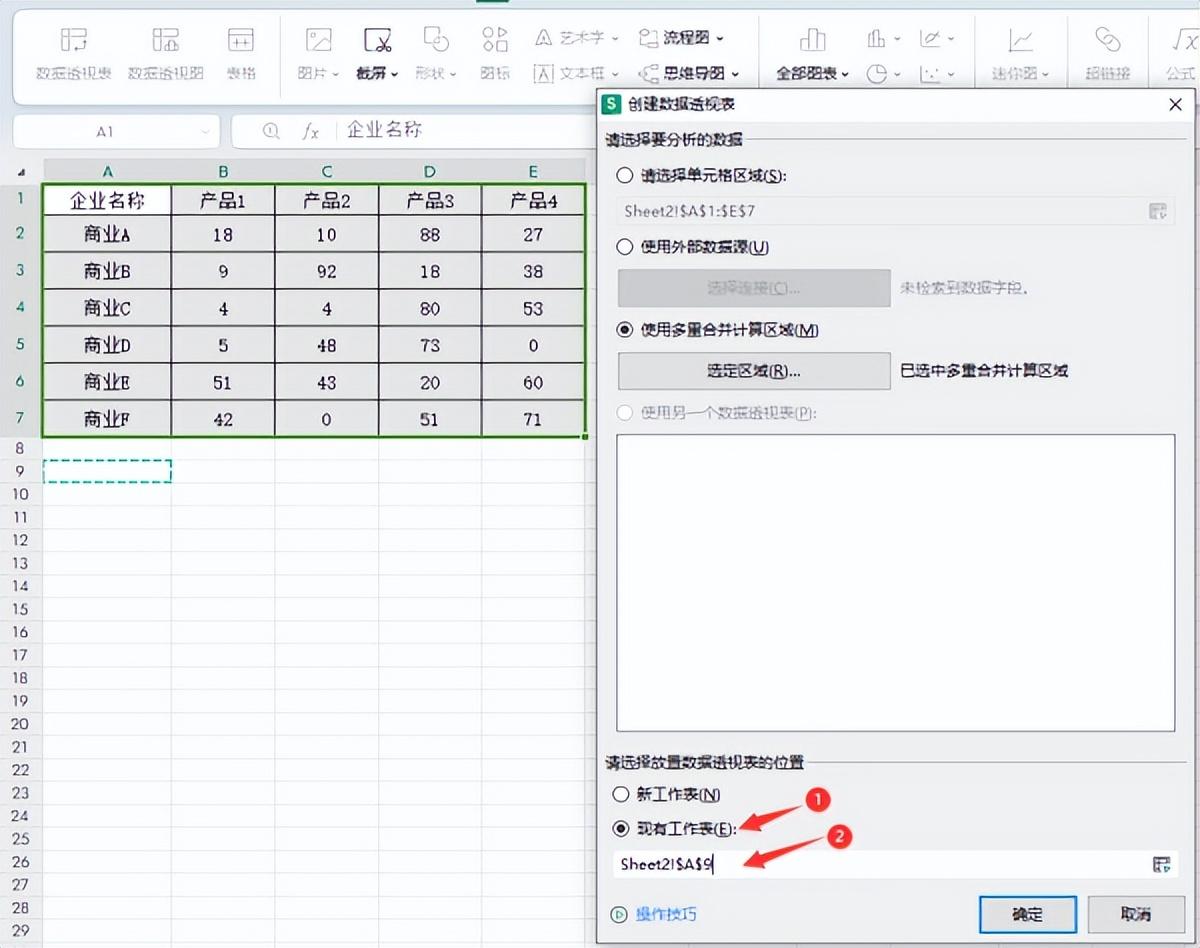
Task: Click the 思维导图 mind map tool
Action: click(x=682, y=73)
